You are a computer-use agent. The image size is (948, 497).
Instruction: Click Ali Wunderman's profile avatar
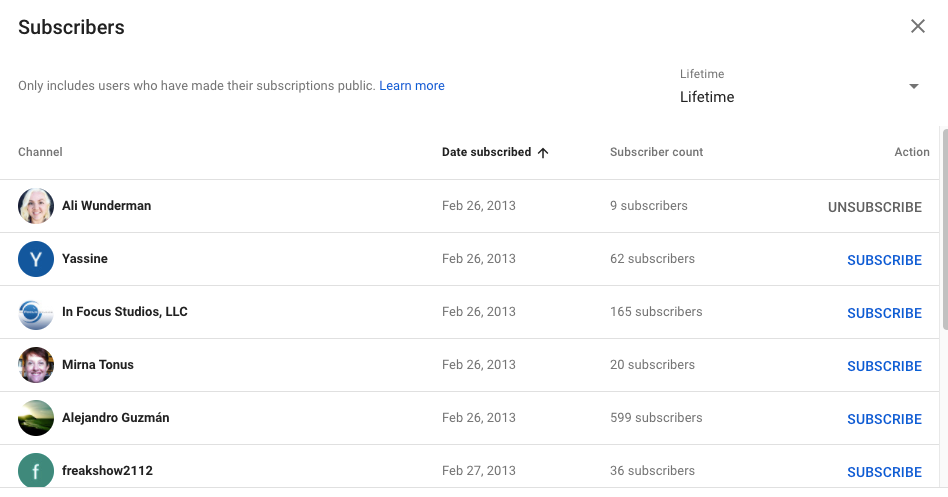click(36, 206)
